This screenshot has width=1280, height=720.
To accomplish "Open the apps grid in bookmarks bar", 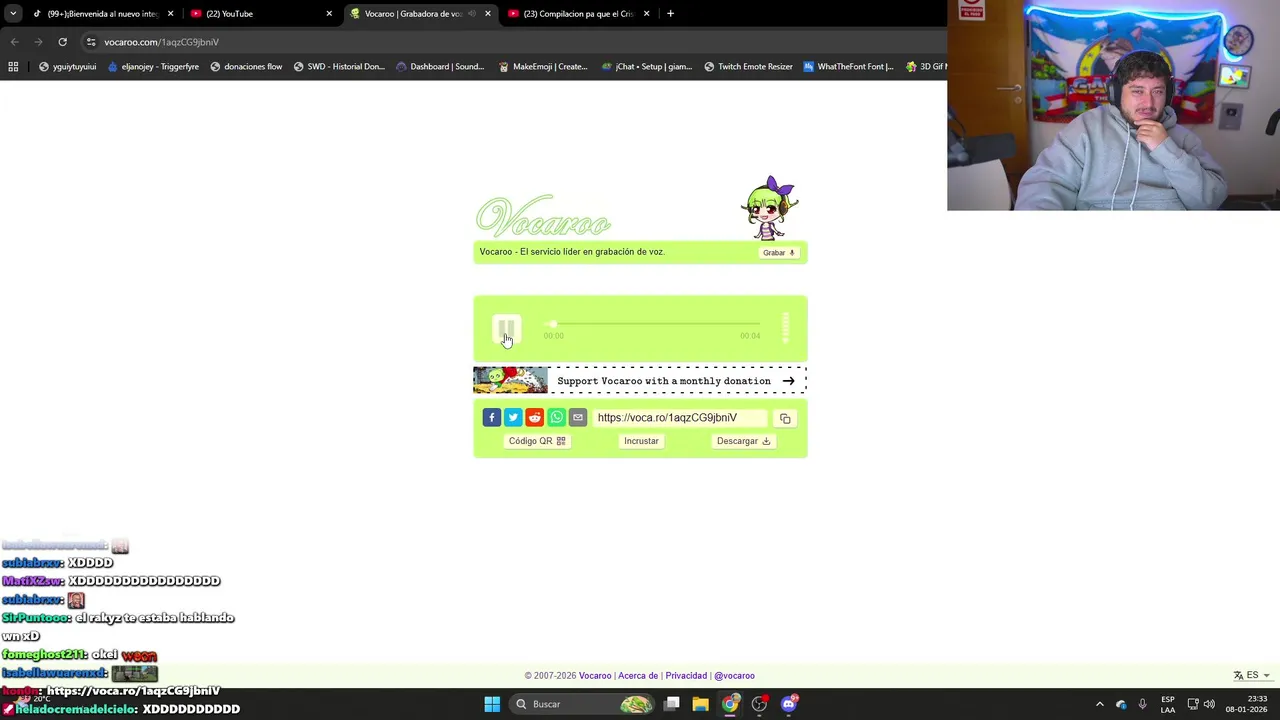I will click(13, 67).
